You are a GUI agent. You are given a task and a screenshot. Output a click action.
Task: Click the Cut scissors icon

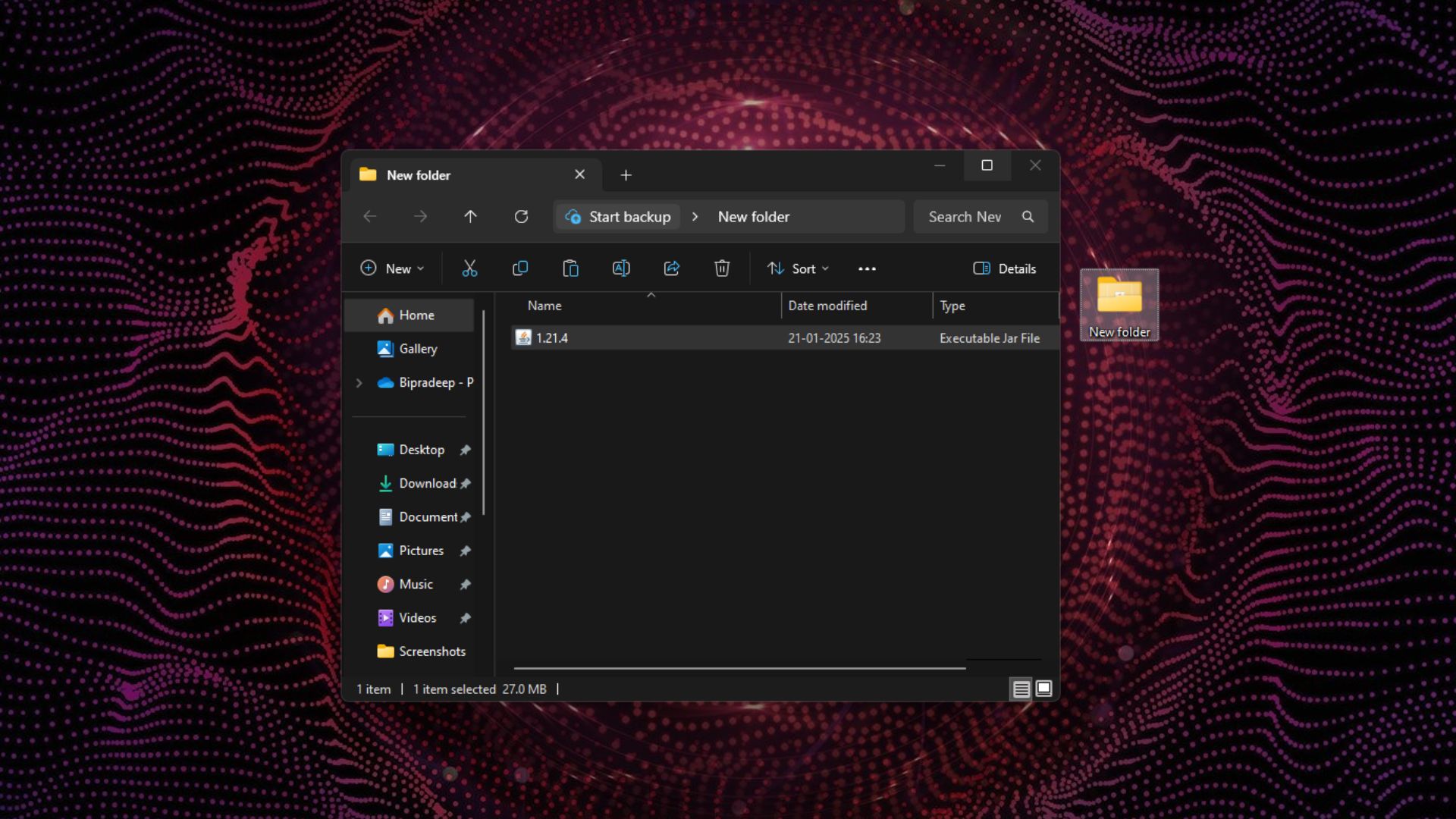pos(469,268)
